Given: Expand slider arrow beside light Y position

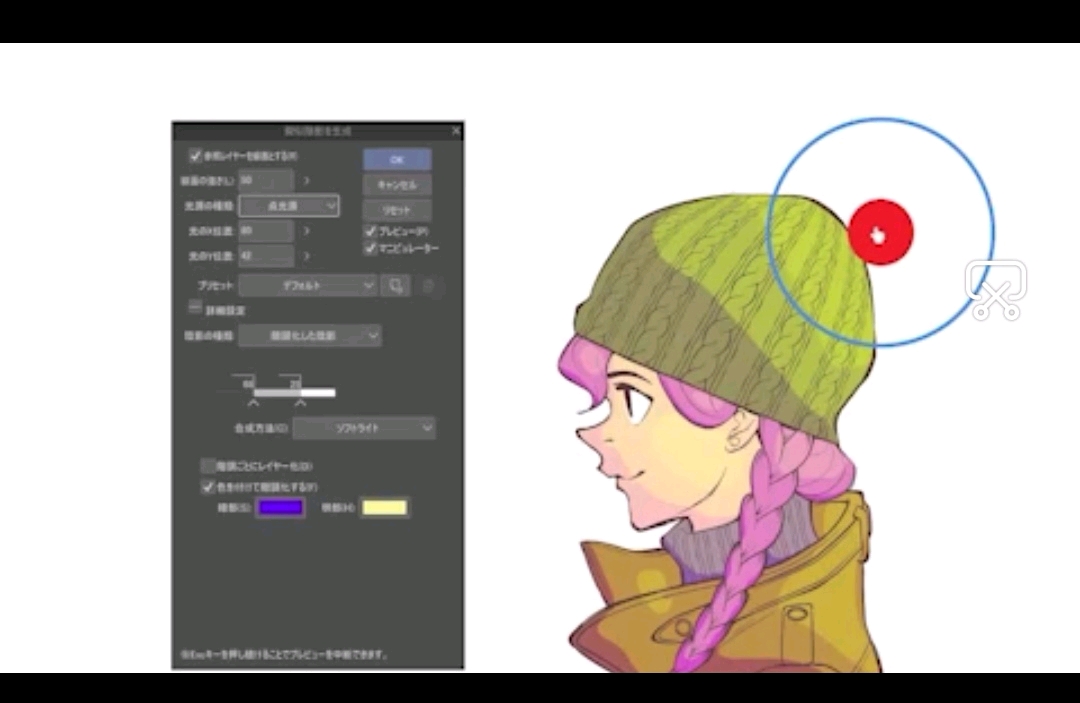Looking at the screenshot, I should click(307, 255).
